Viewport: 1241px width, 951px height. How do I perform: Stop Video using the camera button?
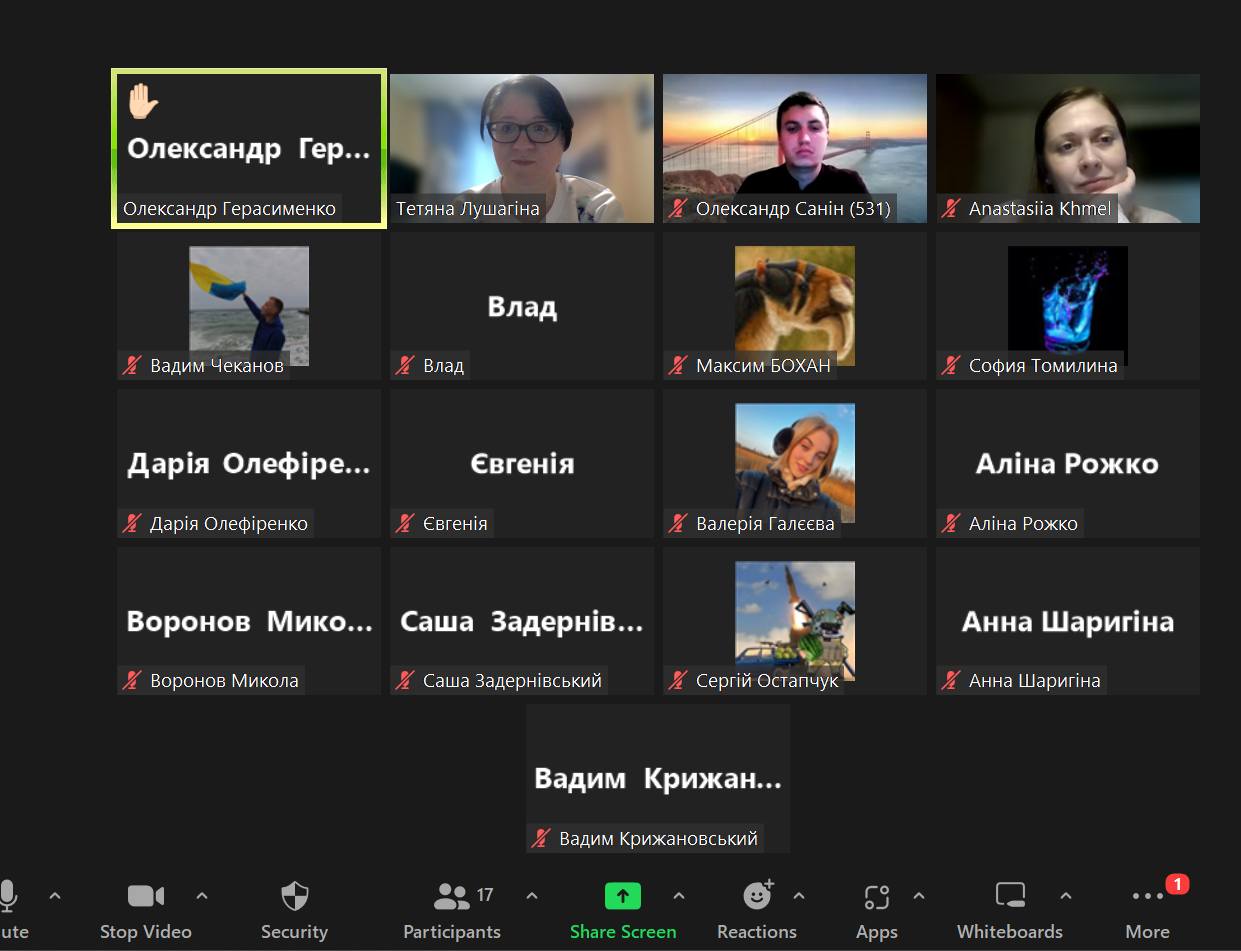pyautogui.click(x=145, y=896)
